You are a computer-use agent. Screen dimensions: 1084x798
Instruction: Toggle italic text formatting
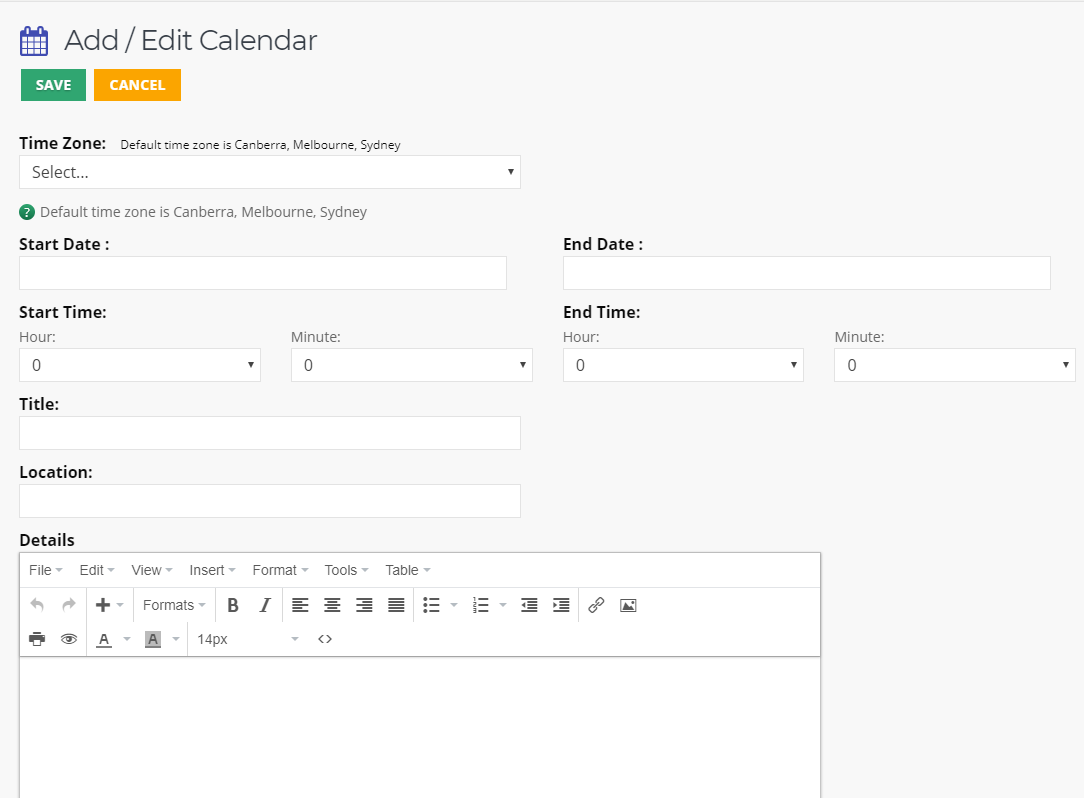click(x=265, y=605)
